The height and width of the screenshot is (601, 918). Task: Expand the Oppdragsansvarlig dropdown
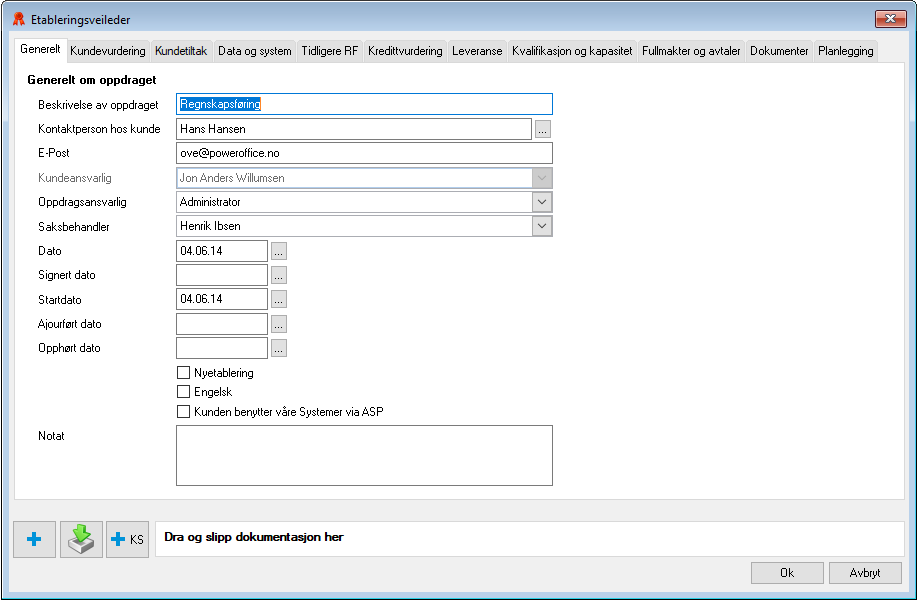(542, 202)
